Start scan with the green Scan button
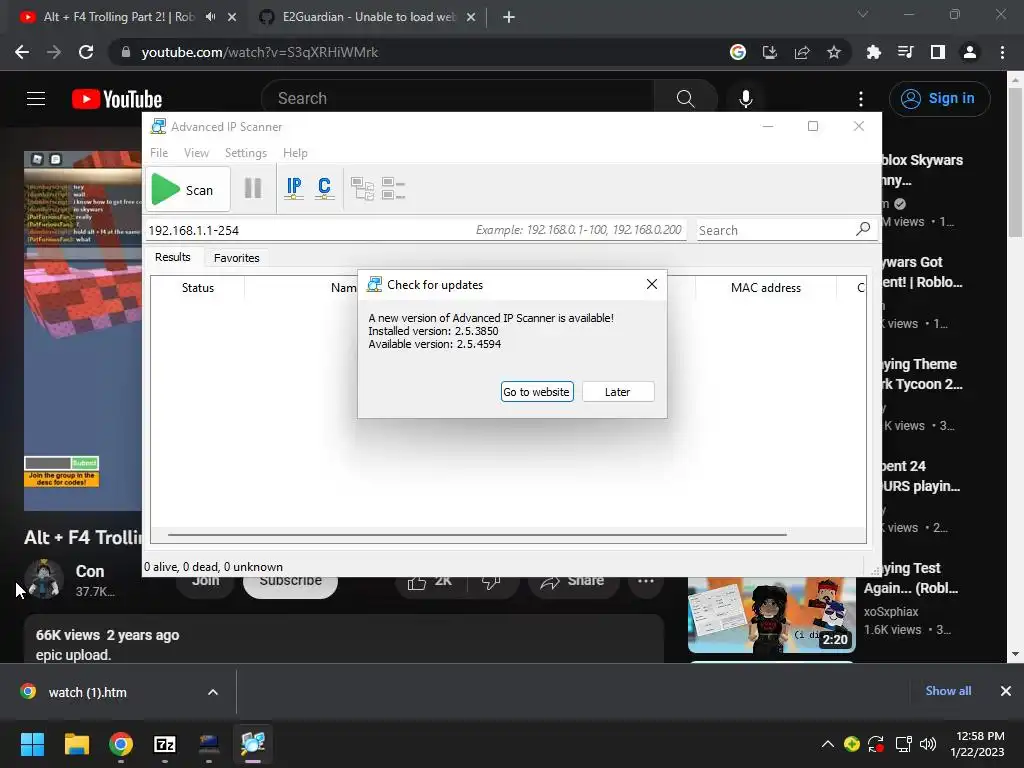1024x768 pixels. (187, 189)
